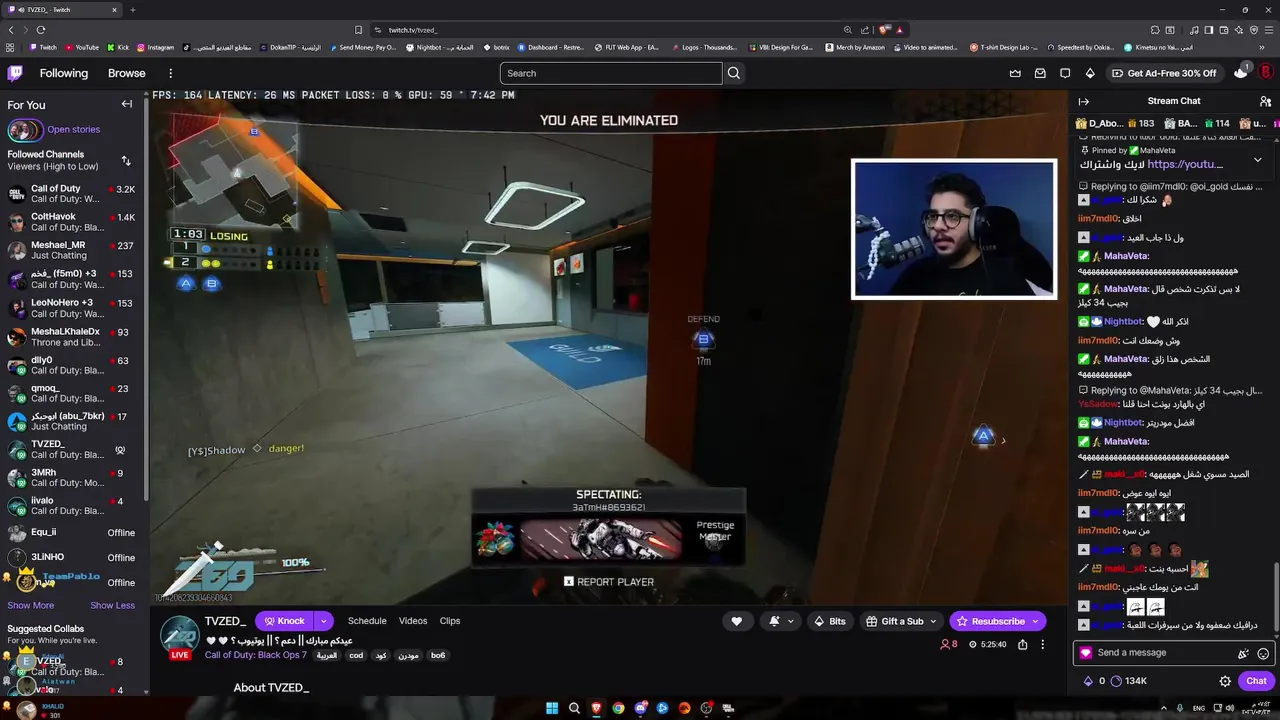Show hidden system tray icons
Viewport: 1280px width, 720px height.
point(1163,708)
